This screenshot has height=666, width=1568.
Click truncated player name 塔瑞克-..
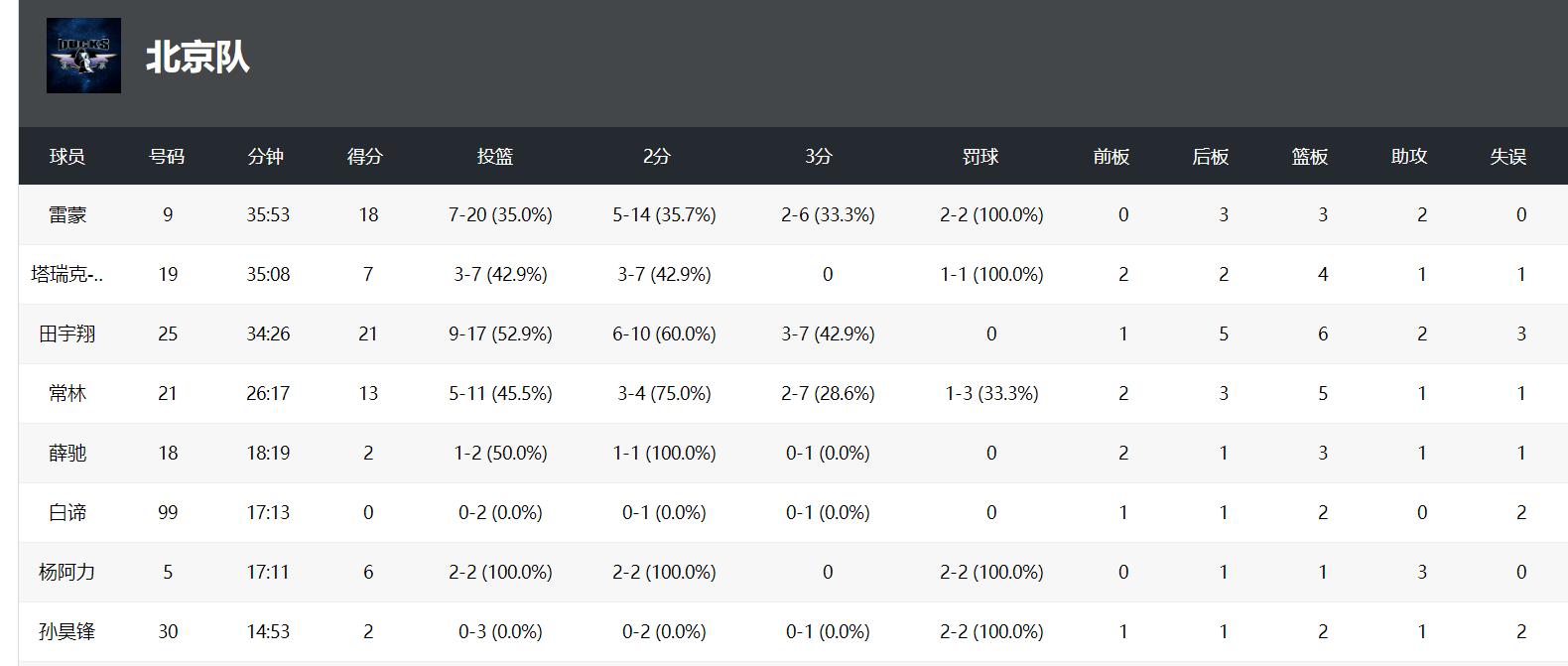point(67,275)
